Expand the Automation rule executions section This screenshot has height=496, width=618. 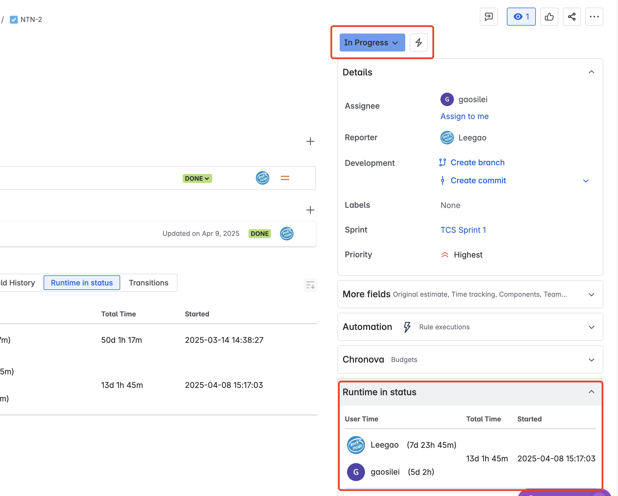coord(591,327)
